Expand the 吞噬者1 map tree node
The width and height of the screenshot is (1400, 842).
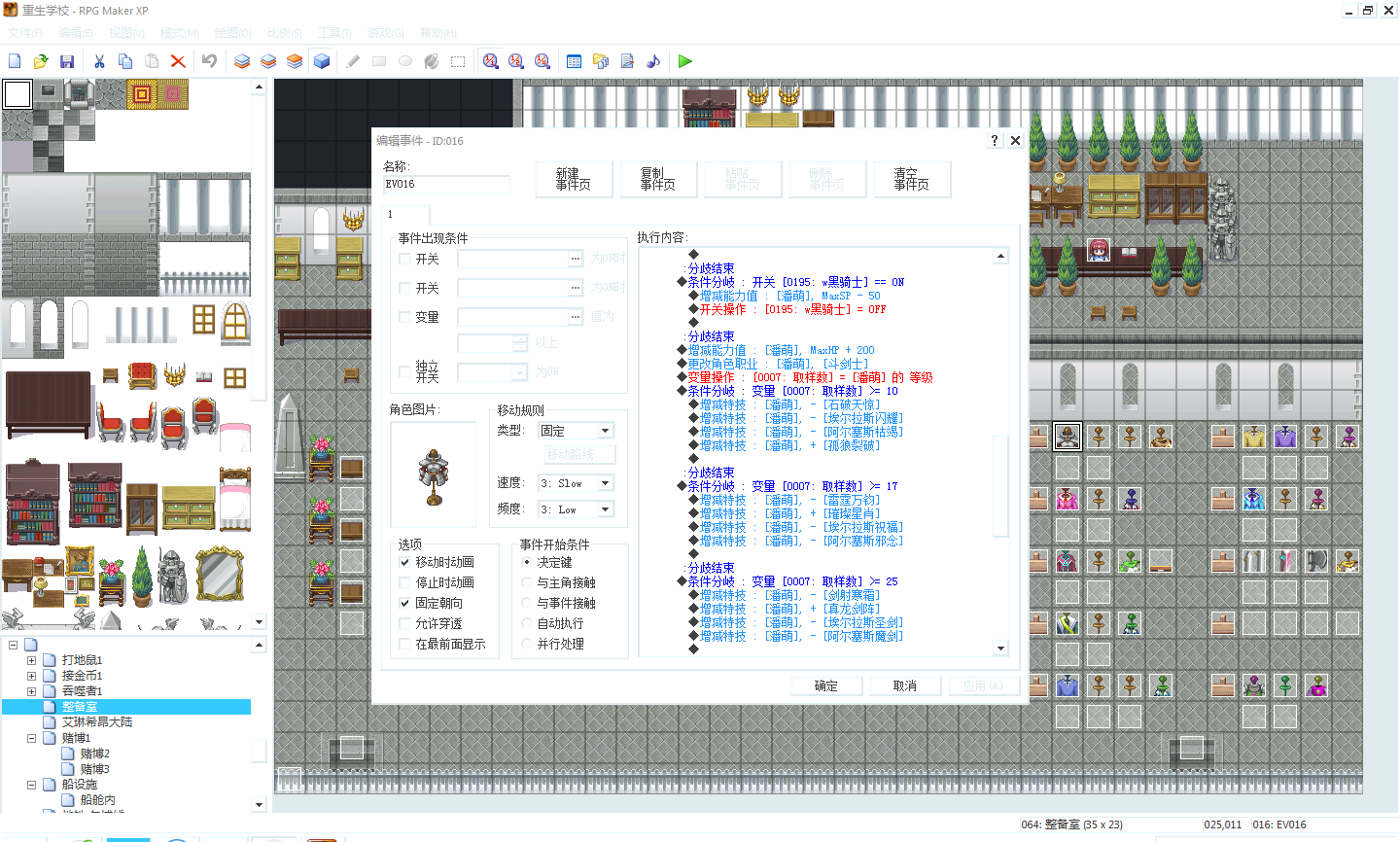pyautogui.click(x=31, y=691)
